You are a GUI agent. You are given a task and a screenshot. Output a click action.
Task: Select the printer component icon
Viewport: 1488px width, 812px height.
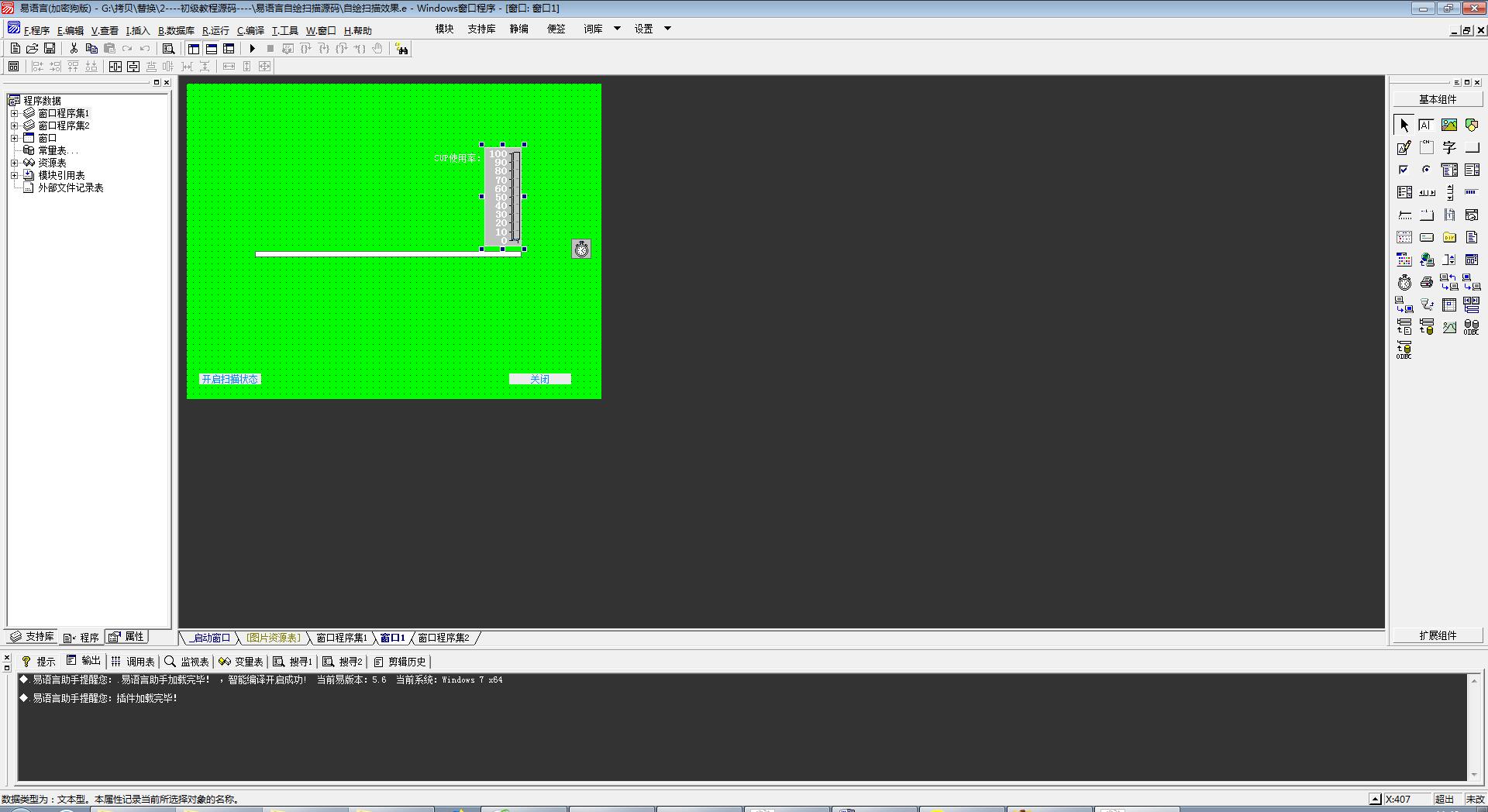(1426, 282)
